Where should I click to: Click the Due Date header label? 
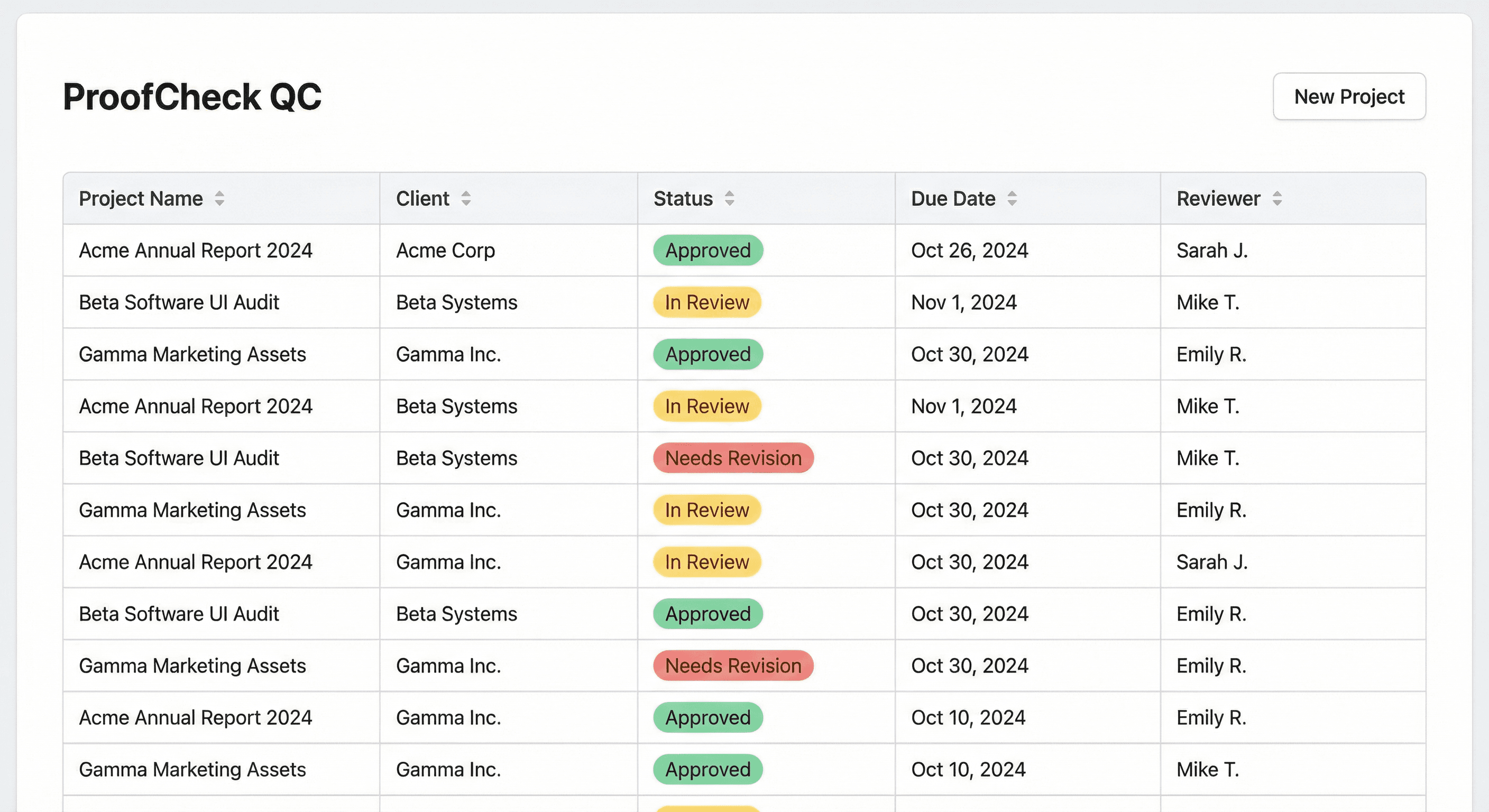[953, 198]
